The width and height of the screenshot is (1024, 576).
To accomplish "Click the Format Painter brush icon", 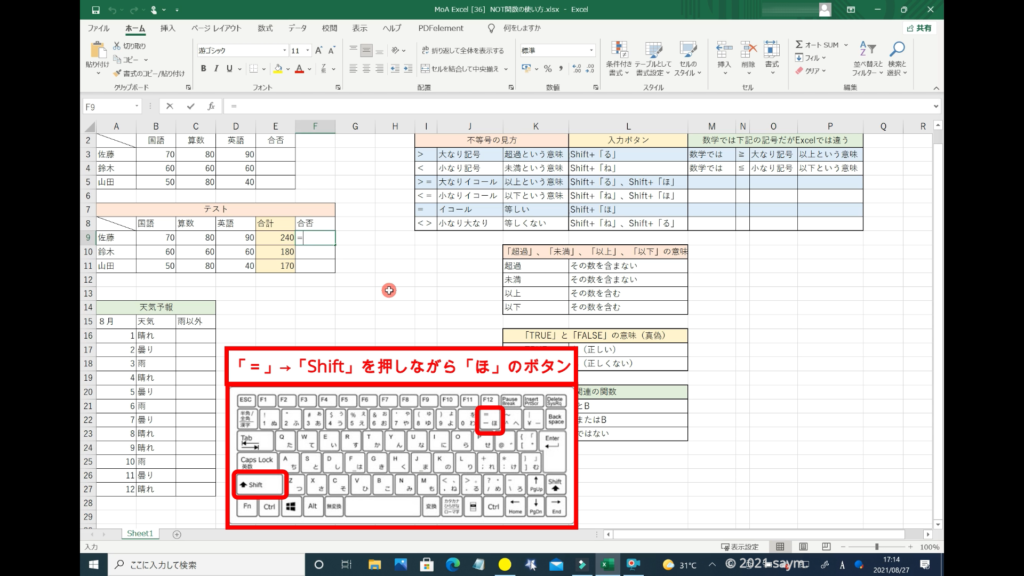I will coord(117,73).
